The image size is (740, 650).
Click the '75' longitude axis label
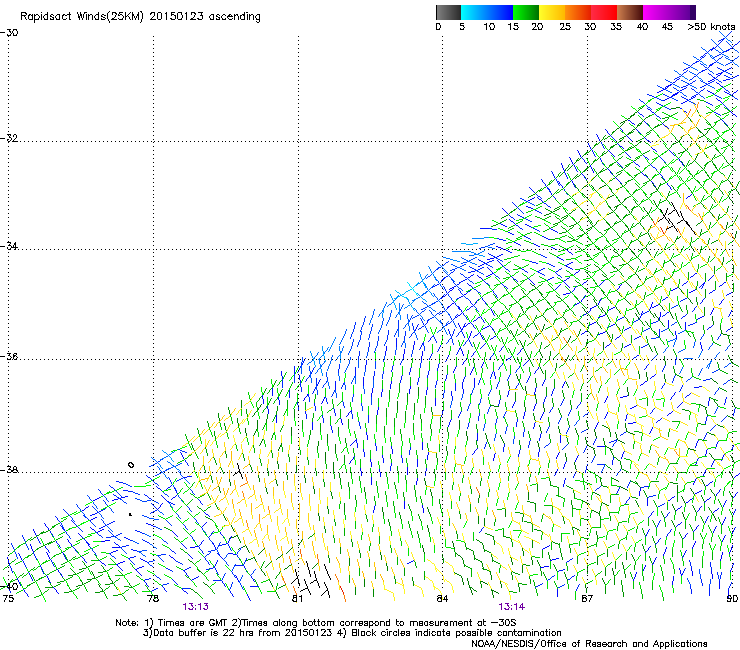8,599
